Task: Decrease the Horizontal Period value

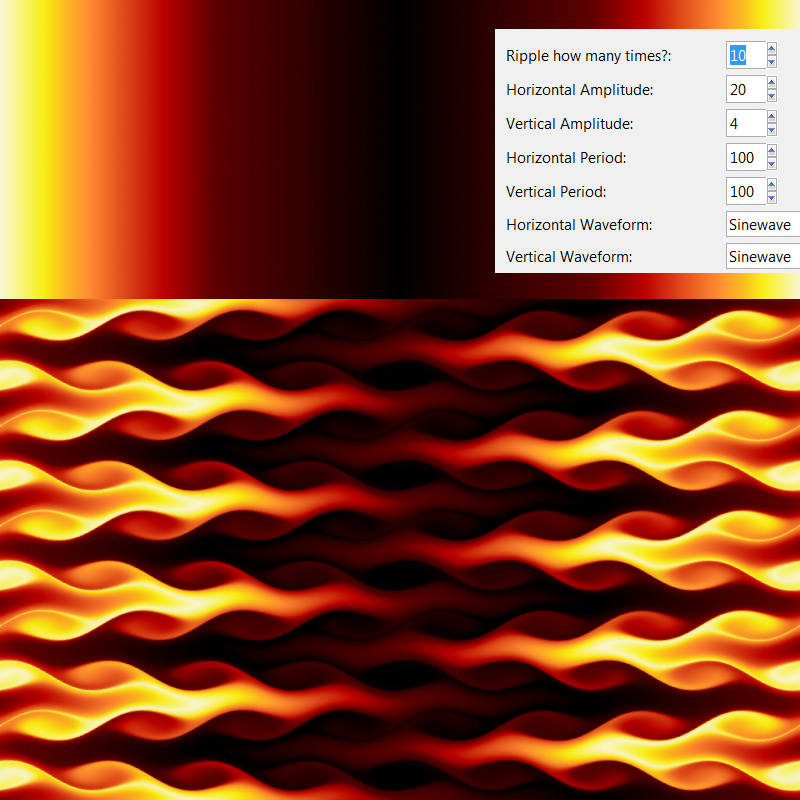Action: coord(771,164)
